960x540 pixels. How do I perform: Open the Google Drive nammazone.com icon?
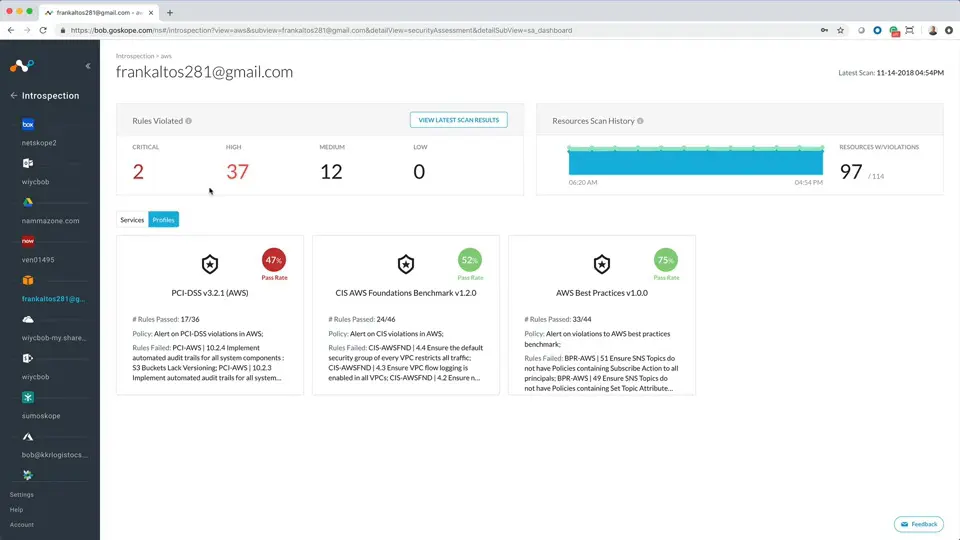click(28, 202)
